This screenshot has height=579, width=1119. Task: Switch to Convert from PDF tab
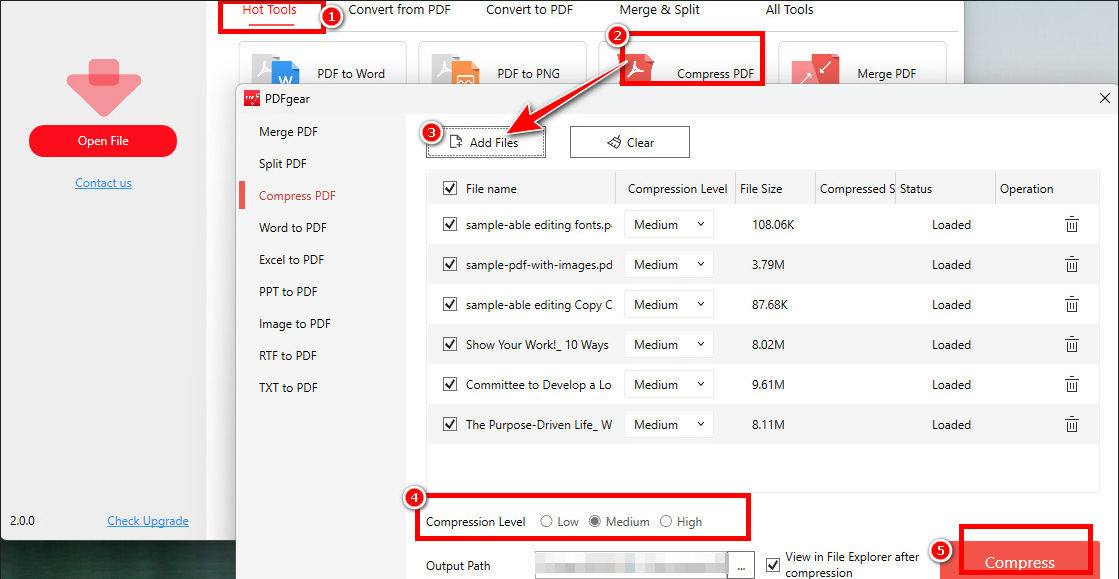tap(400, 10)
